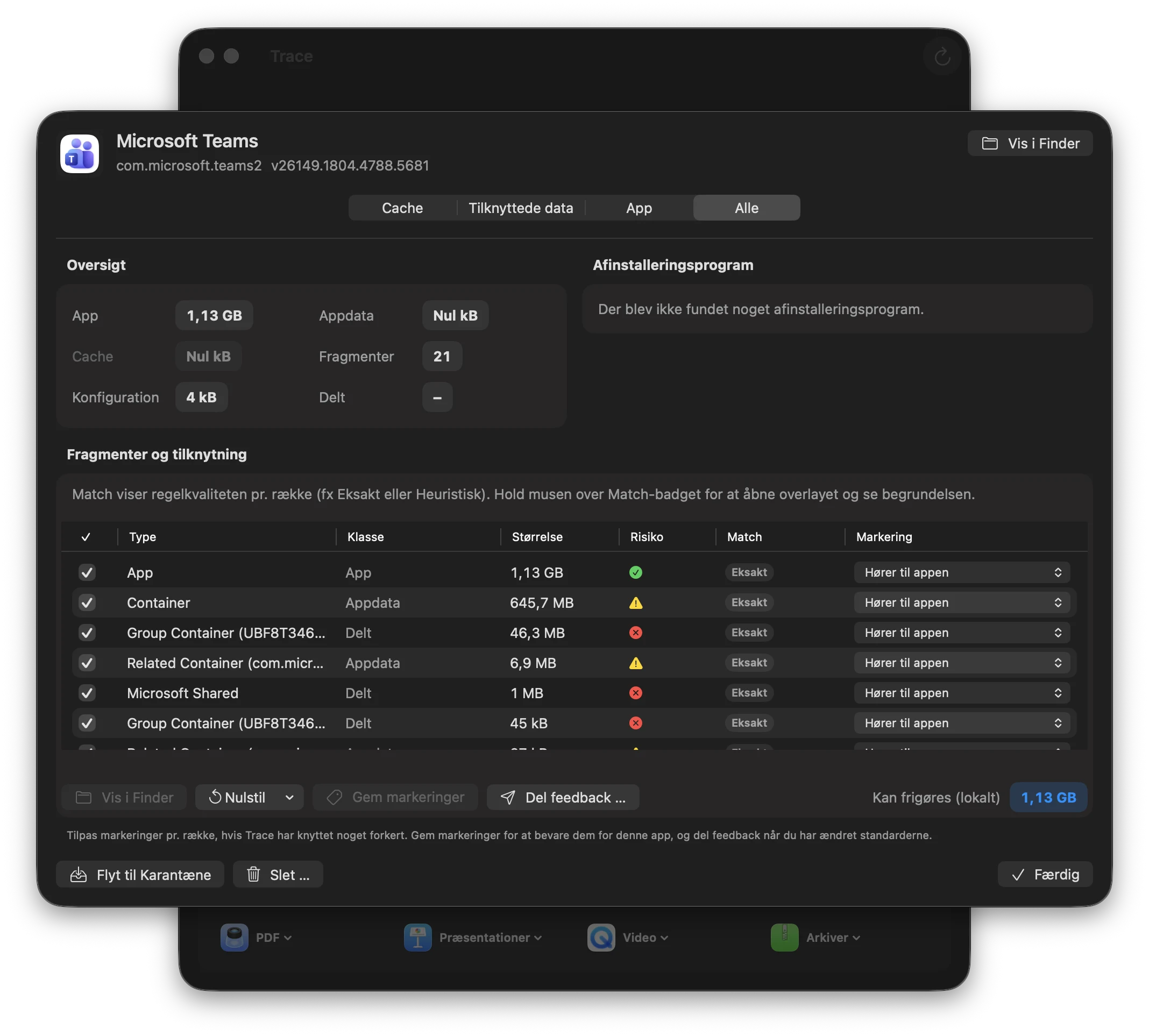Click the Appdata value Nul kB
The image size is (1149, 1036).
(x=455, y=315)
